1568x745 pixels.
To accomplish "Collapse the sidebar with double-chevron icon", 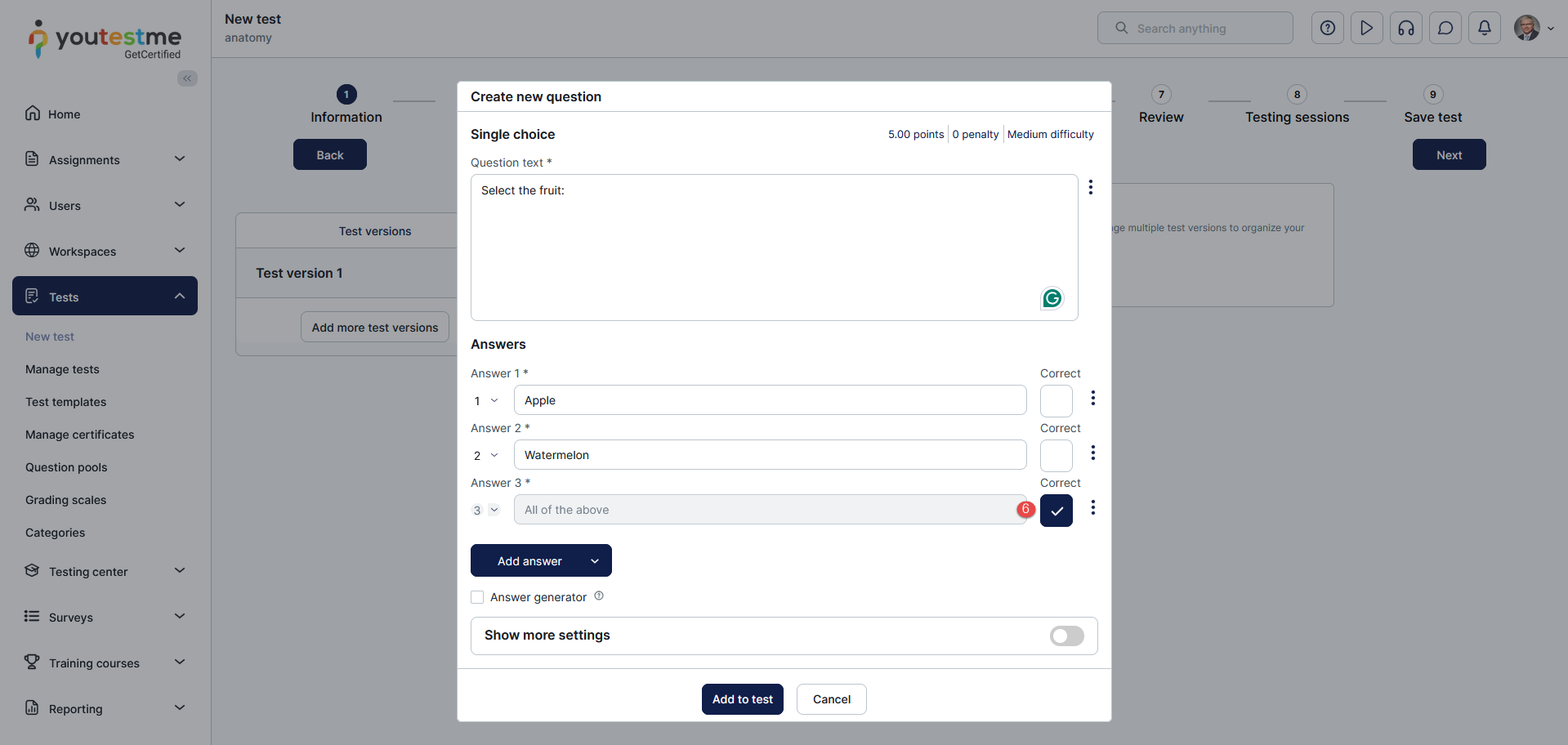I will [188, 78].
